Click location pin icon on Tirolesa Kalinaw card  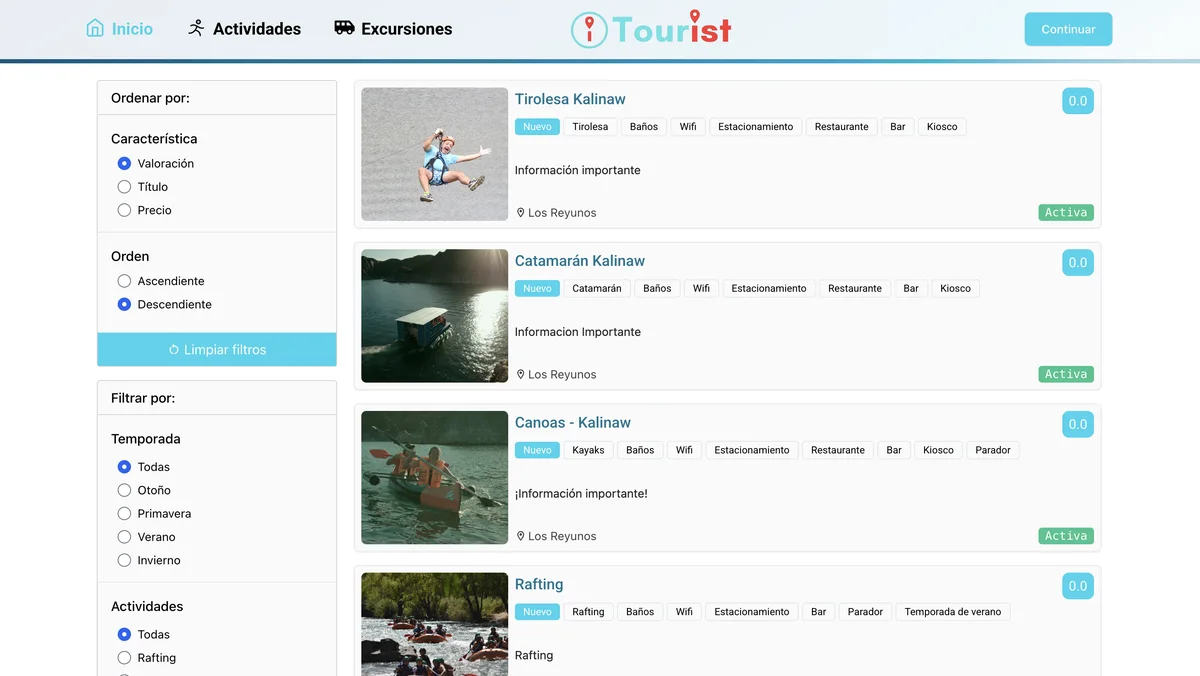(520, 213)
